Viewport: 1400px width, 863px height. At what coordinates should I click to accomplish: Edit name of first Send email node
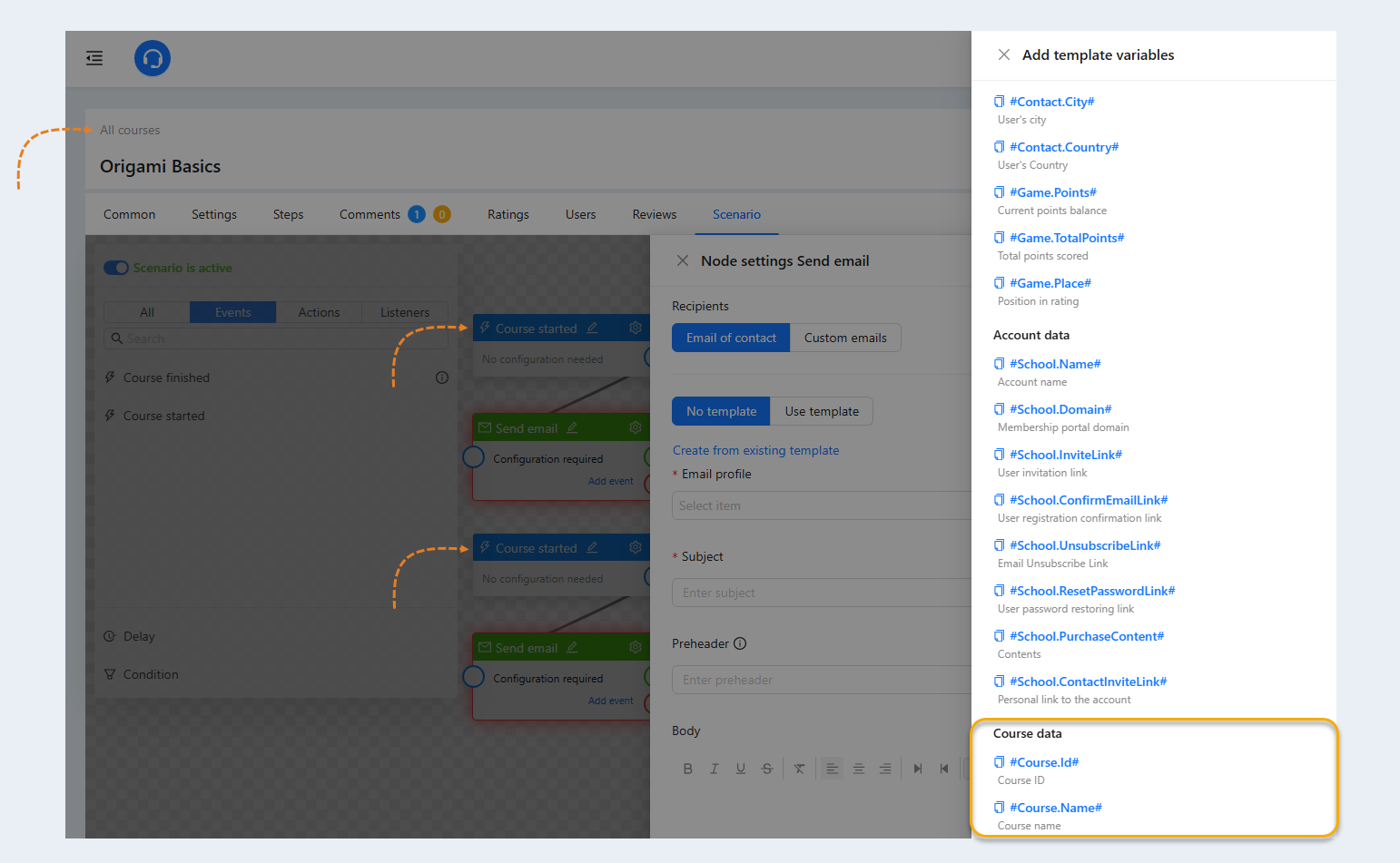pyautogui.click(x=572, y=427)
